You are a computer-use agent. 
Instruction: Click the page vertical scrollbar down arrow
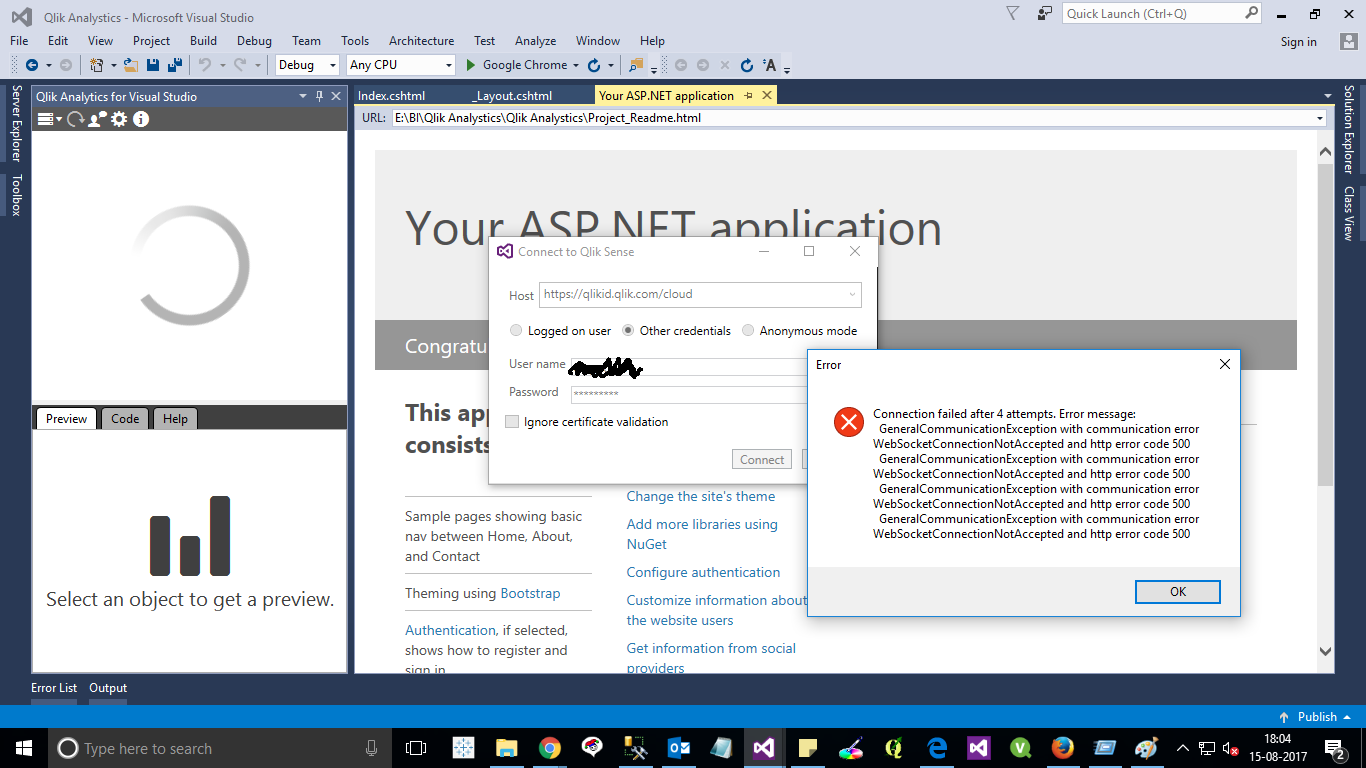[x=1326, y=651]
